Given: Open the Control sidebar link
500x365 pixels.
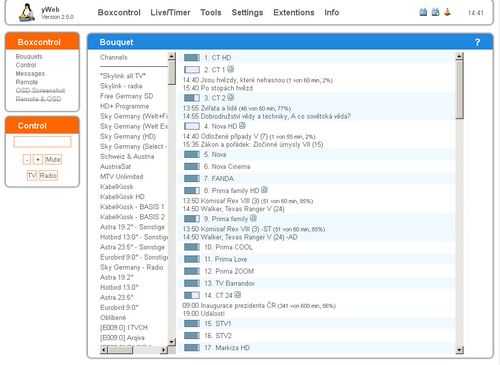Looking at the screenshot, I should tap(26, 65).
